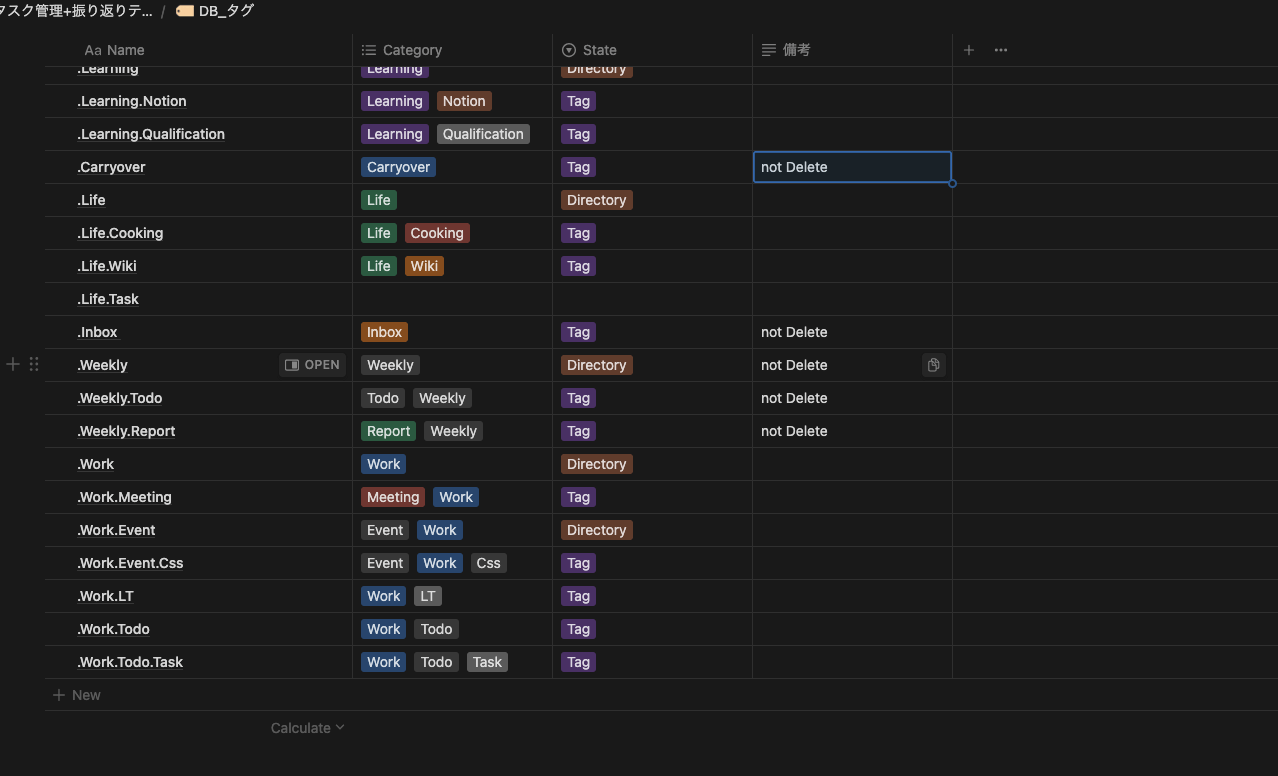Click the Directory state of .Work.Event row
Image resolution: width=1278 pixels, height=776 pixels.
coord(596,530)
